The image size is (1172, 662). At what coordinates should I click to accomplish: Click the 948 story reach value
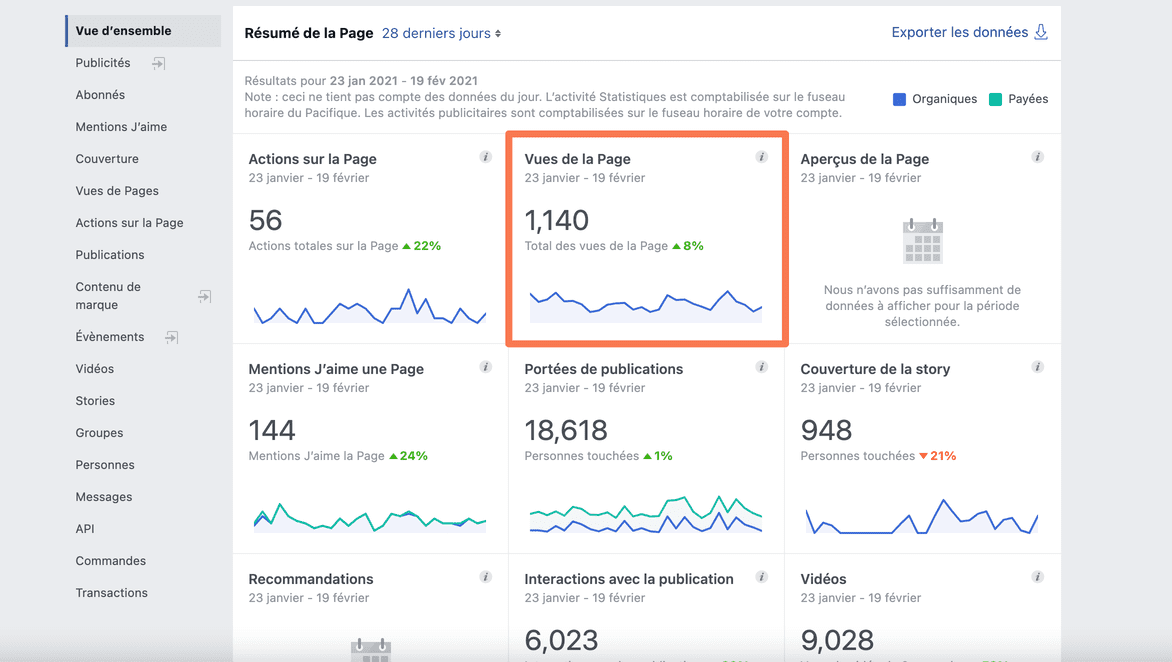coord(826,430)
